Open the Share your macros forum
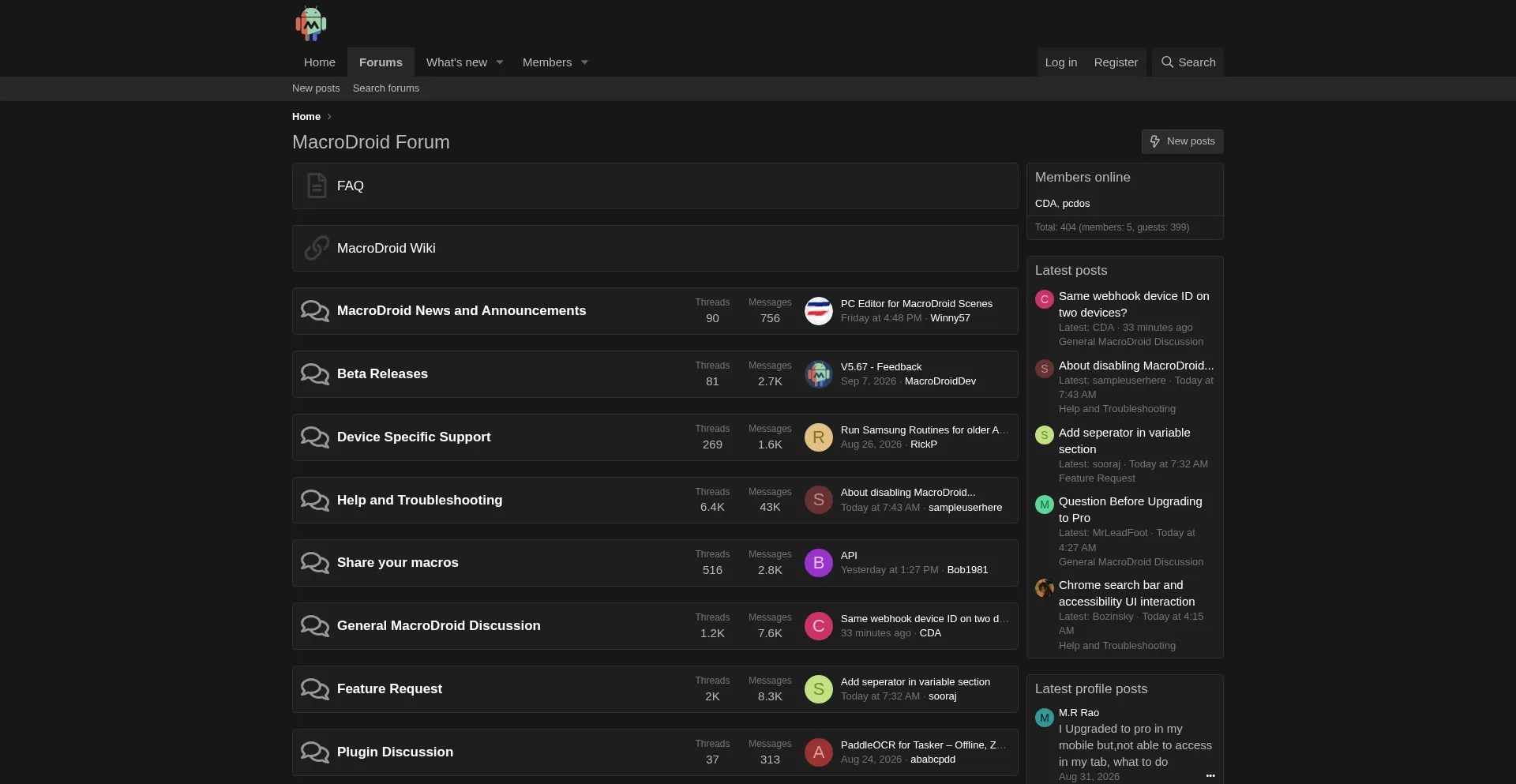This screenshot has height=784, width=1516. [397, 563]
